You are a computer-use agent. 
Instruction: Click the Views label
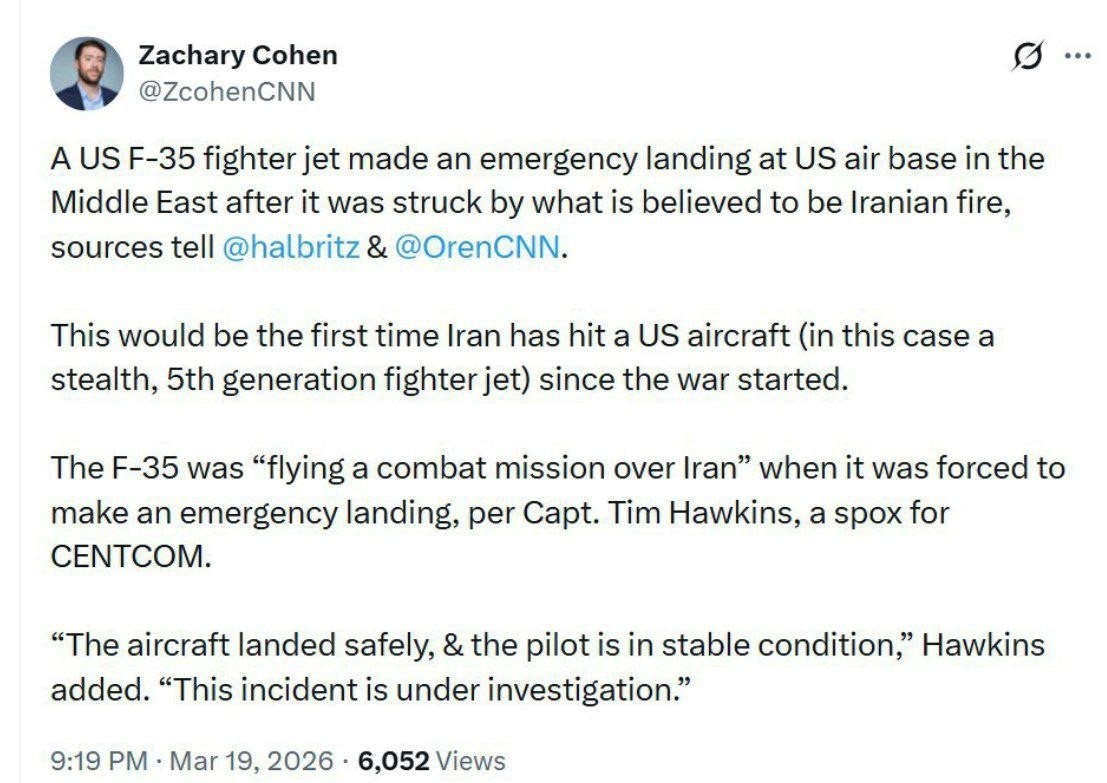point(471,761)
